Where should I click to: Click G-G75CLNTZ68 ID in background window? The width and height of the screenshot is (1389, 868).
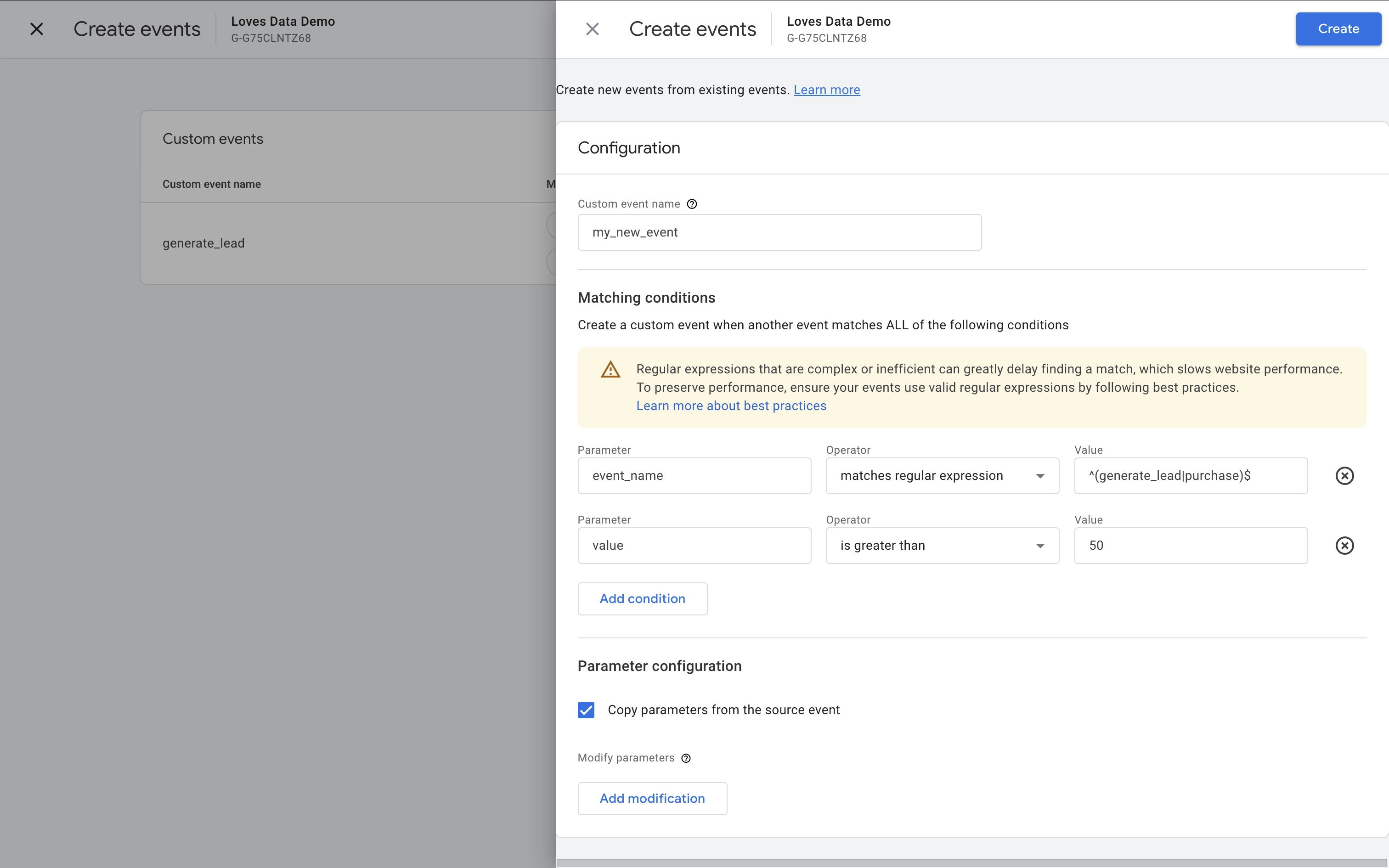pyautogui.click(x=271, y=38)
